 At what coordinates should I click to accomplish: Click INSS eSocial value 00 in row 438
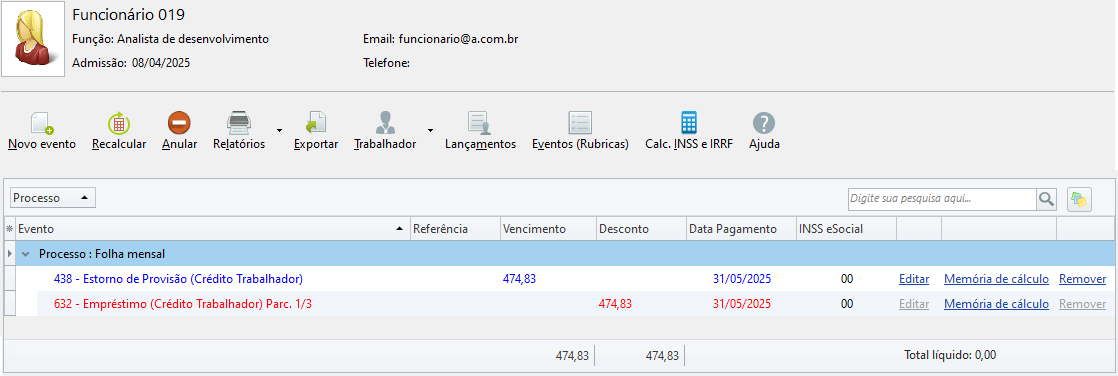click(x=846, y=279)
